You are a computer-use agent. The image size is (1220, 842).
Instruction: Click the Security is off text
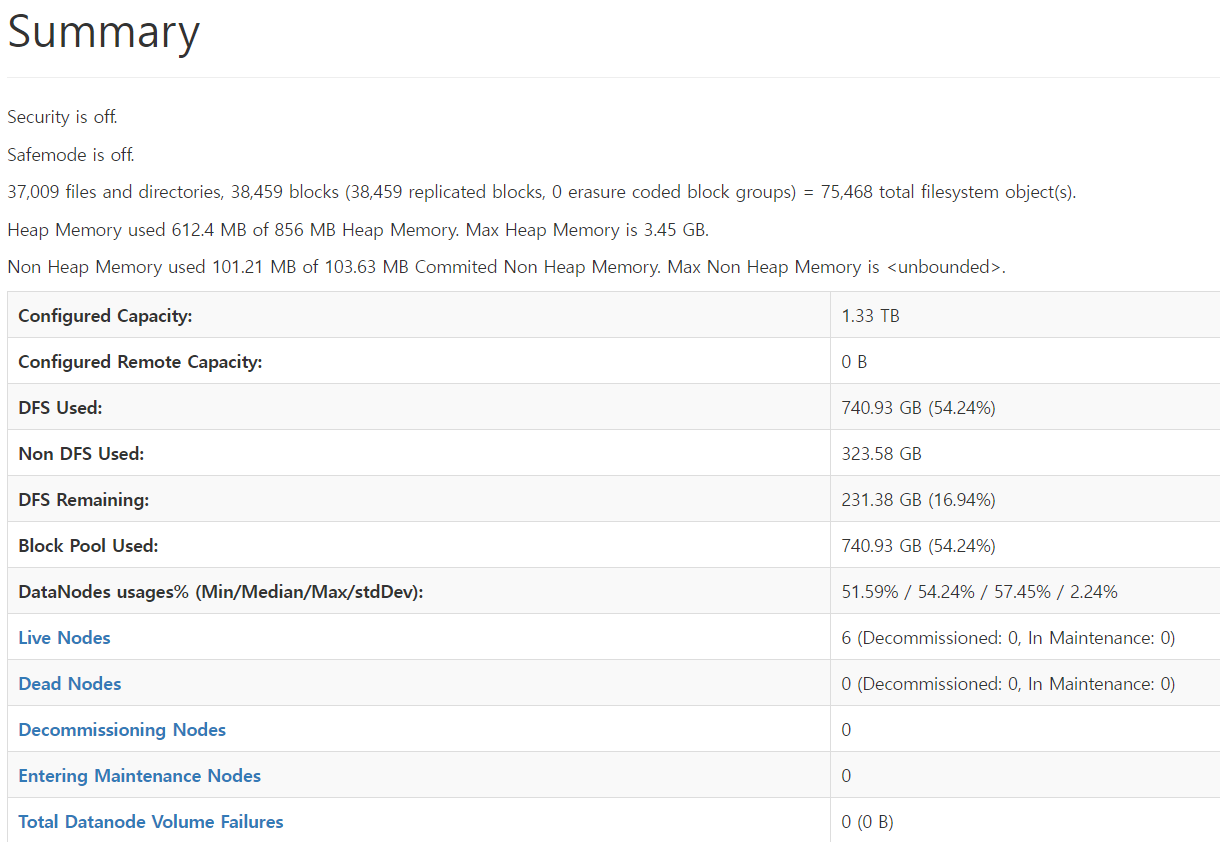(61, 116)
